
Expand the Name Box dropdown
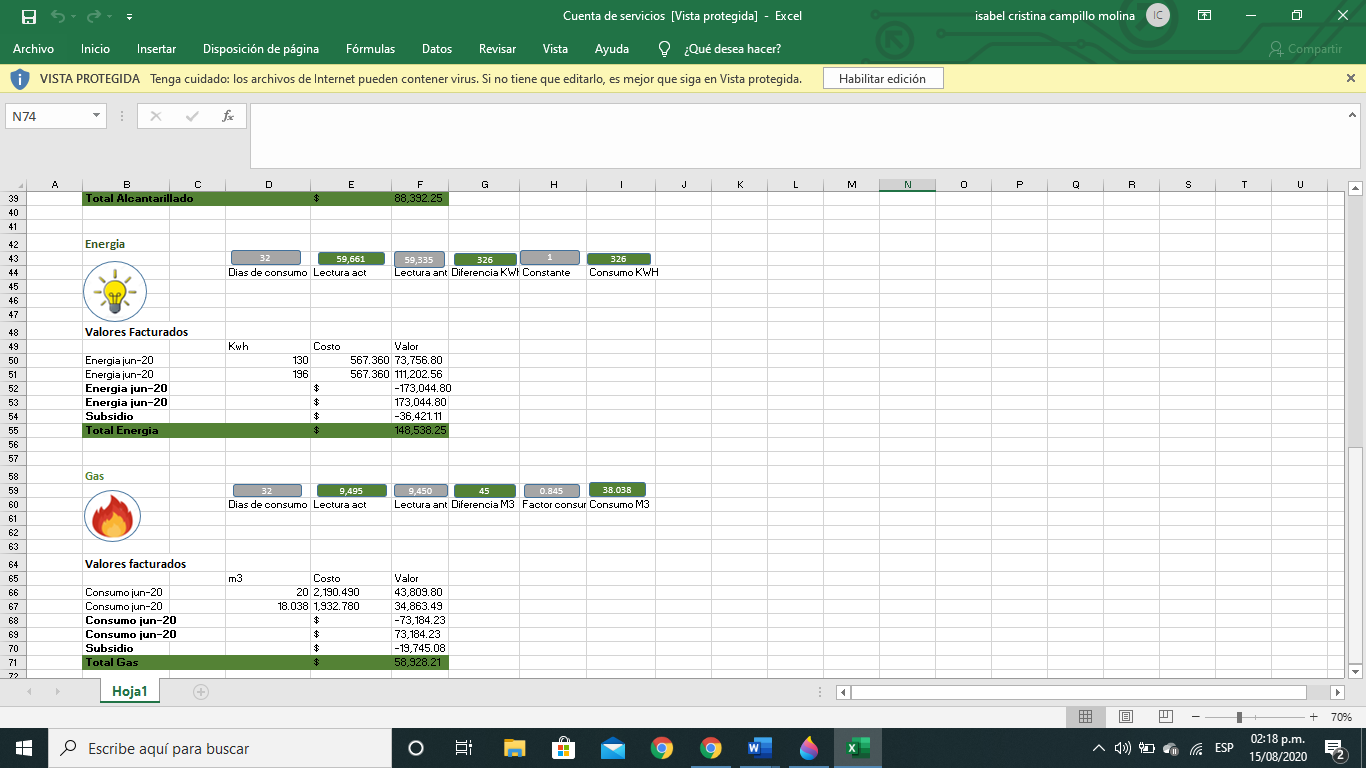coord(97,116)
